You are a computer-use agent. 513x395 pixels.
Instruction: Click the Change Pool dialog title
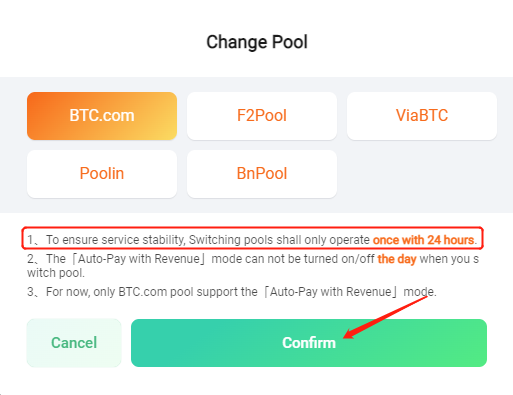[x=257, y=42]
